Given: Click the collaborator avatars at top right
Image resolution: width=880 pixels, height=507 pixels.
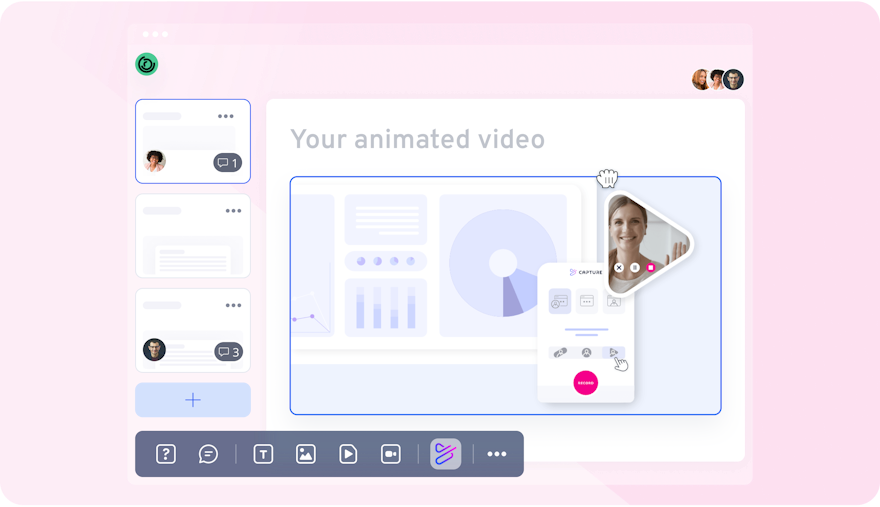Looking at the screenshot, I should (x=718, y=80).
